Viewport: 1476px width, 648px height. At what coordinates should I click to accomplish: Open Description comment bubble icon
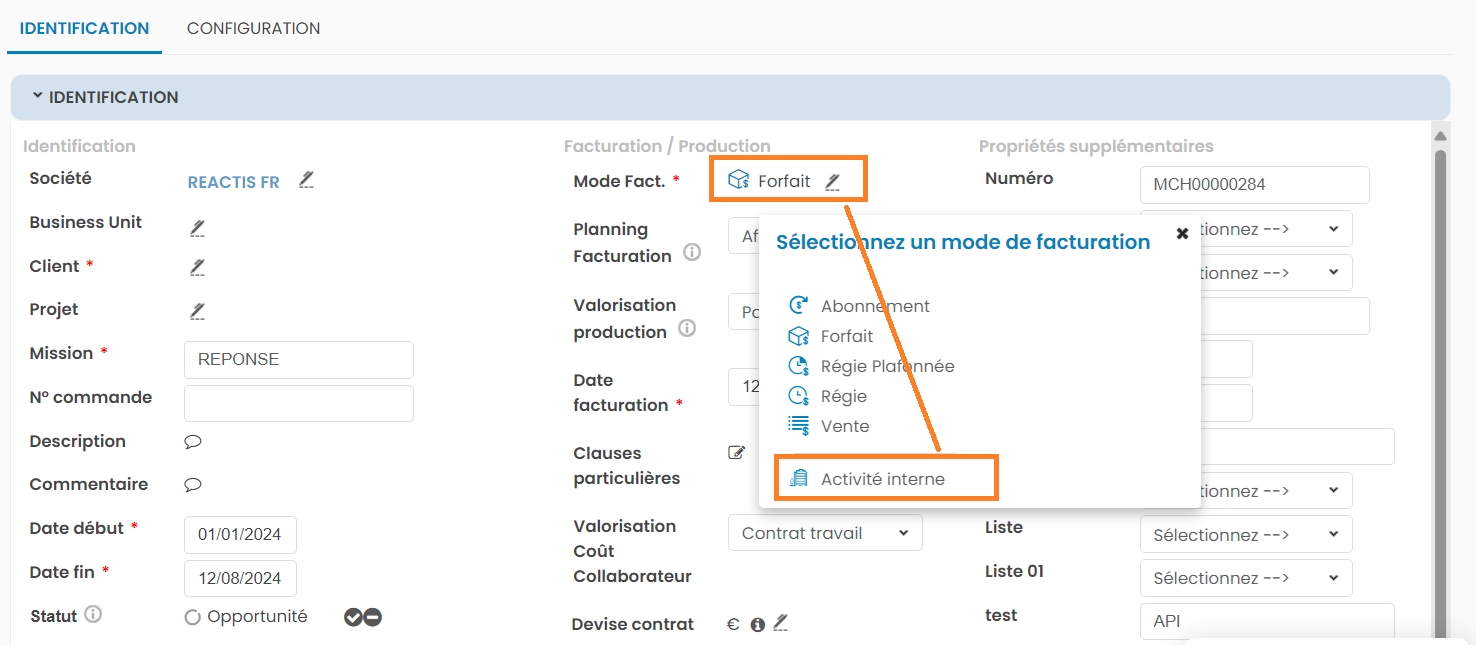click(x=193, y=442)
